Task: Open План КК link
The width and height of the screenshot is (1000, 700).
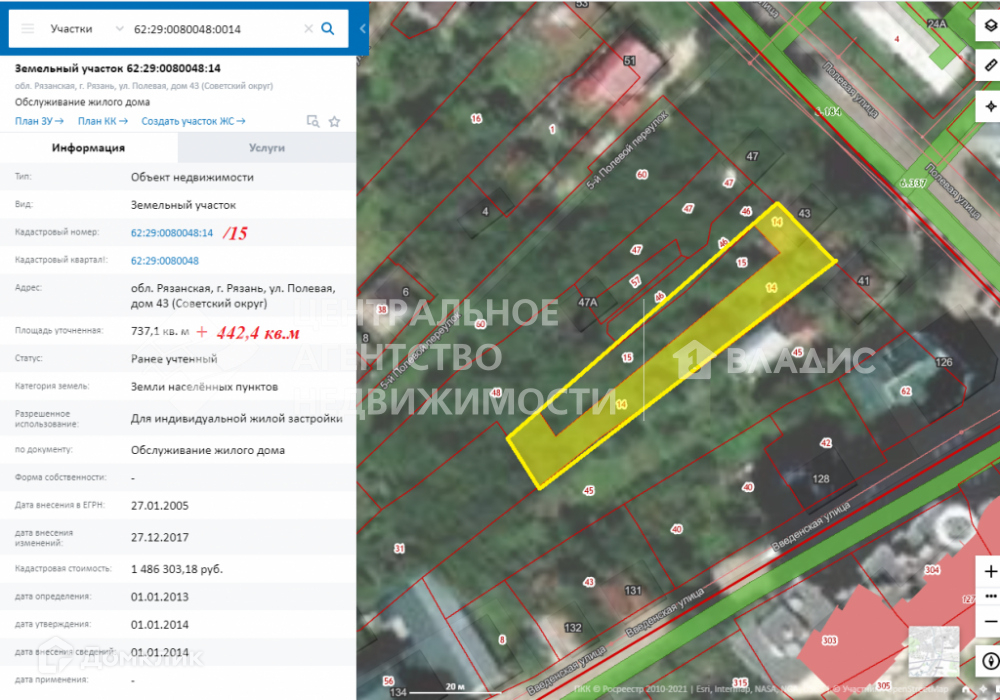Action: [102, 121]
